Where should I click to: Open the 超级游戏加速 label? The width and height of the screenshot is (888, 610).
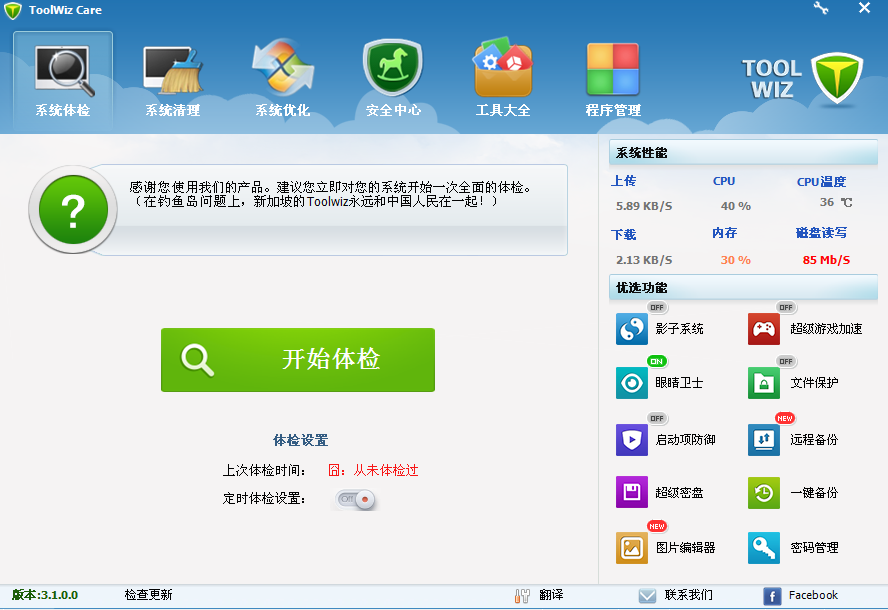click(x=826, y=329)
